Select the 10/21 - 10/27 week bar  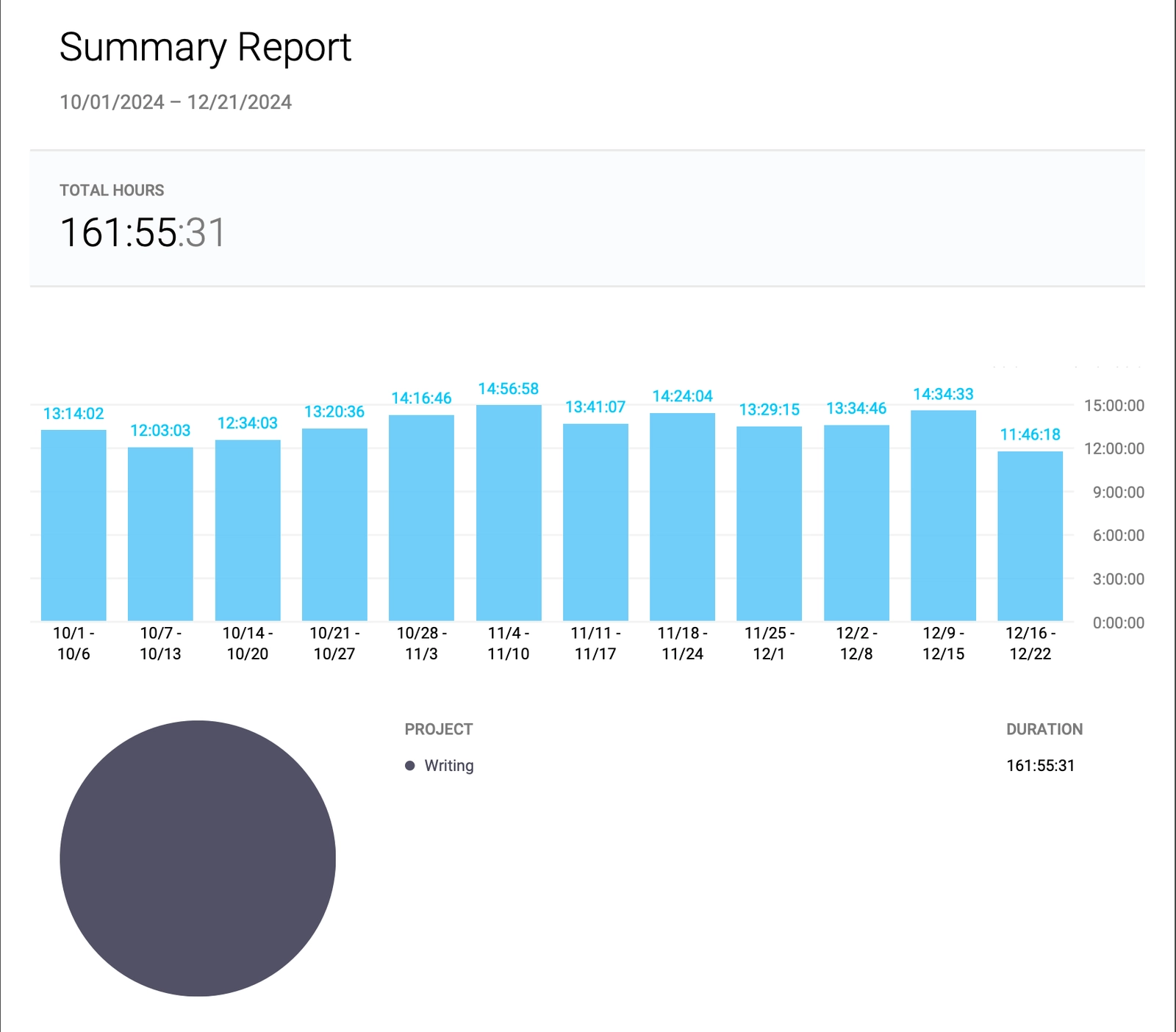point(334,524)
